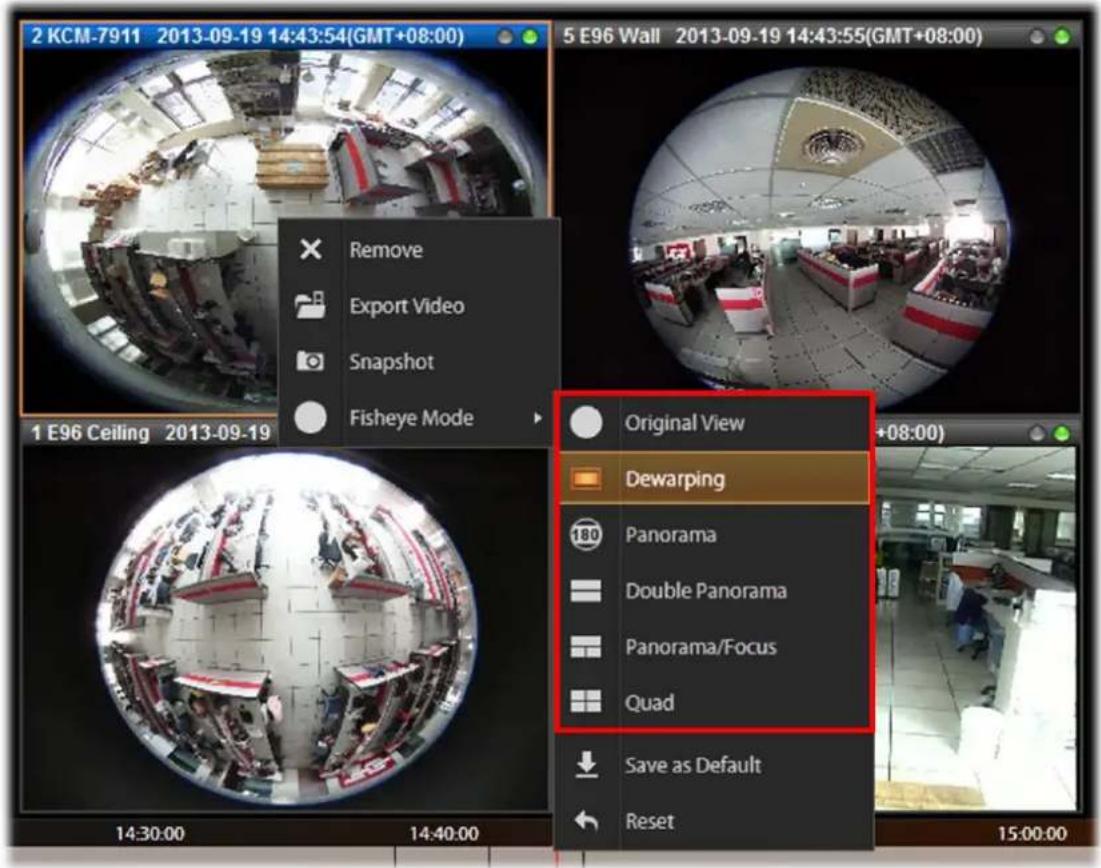Select the 5 E96 Wall title bar
1101x868 pixels.
819,36
